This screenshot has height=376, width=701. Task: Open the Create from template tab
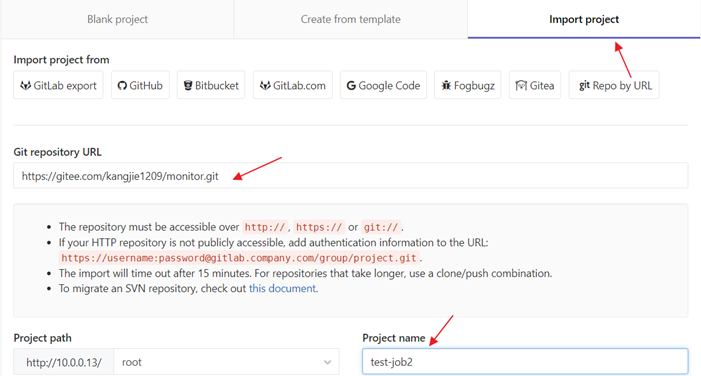pos(350,19)
